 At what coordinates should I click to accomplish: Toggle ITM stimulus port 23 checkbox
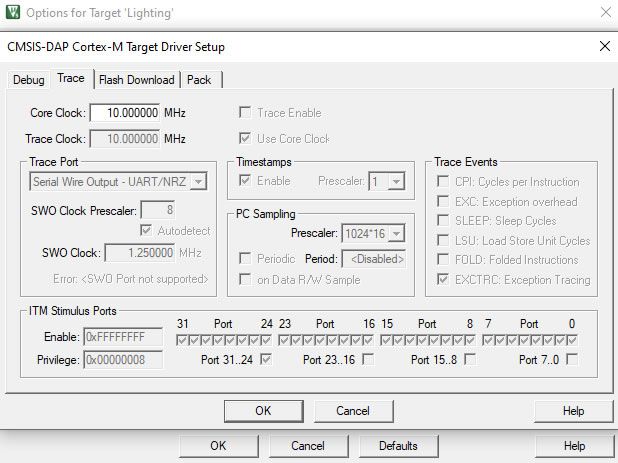click(284, 340)
